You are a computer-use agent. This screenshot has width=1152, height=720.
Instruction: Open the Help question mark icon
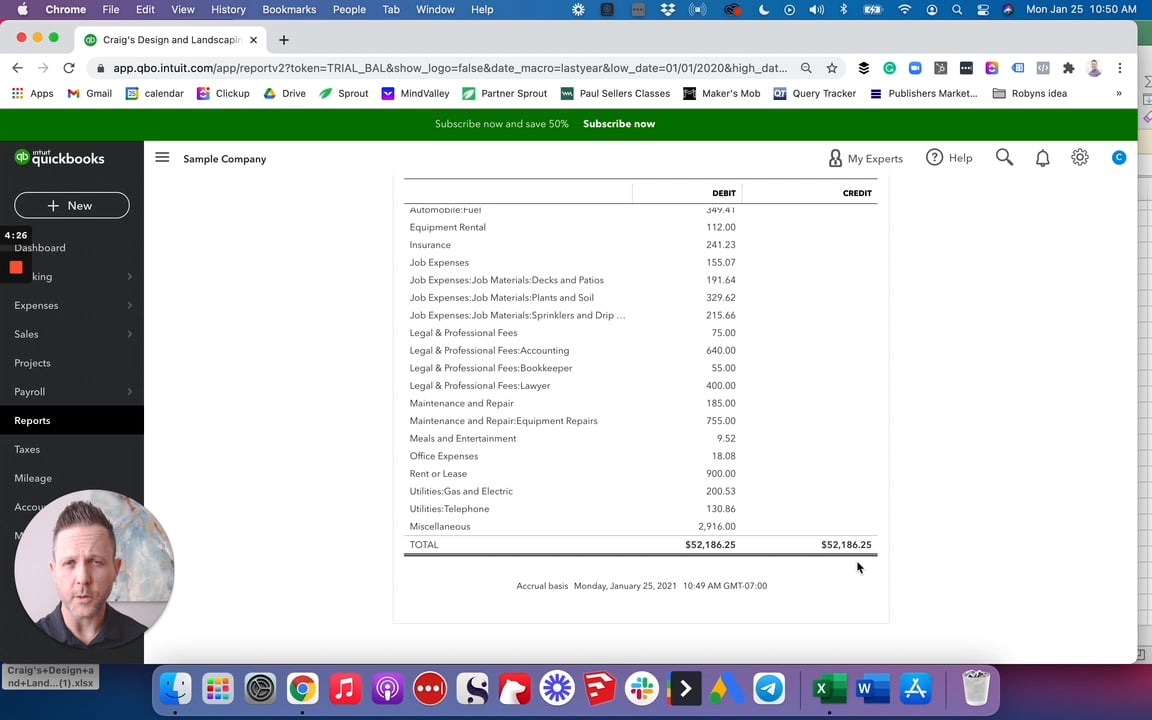point(934,157)
